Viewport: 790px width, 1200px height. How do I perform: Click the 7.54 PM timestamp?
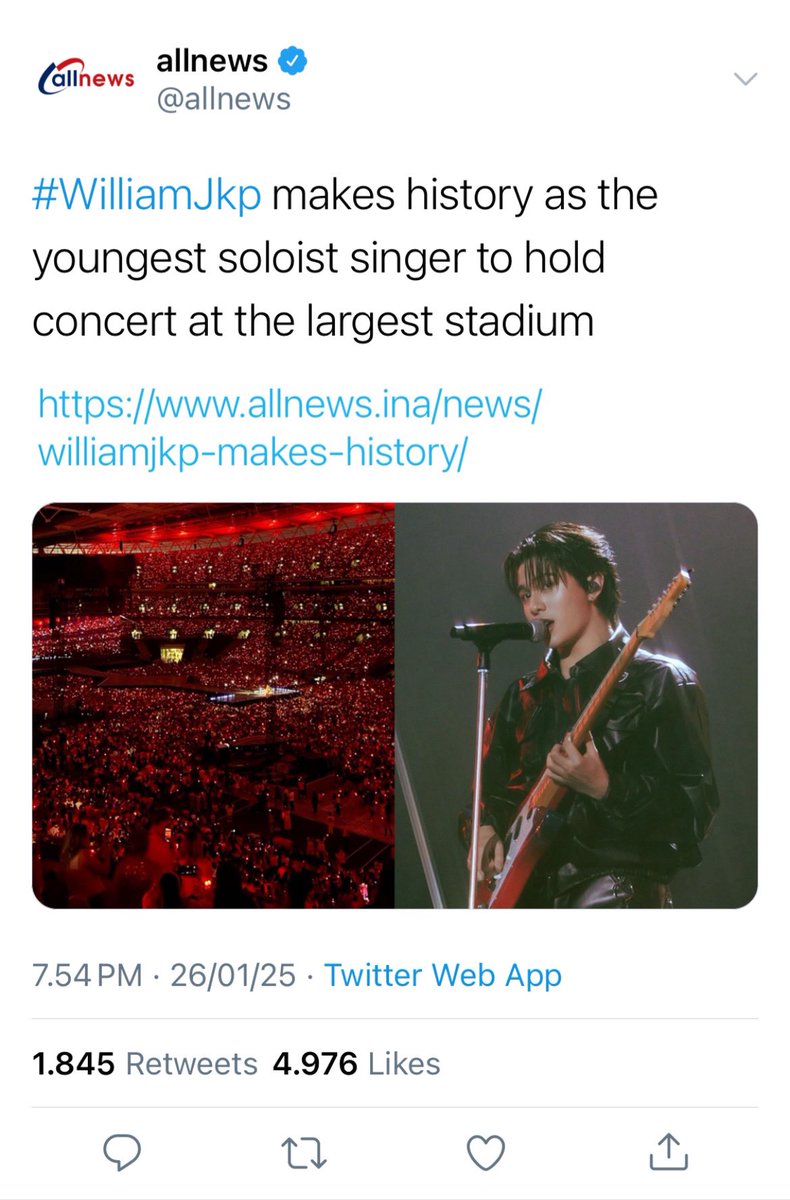pyautogui.click(x=88, y=975)
